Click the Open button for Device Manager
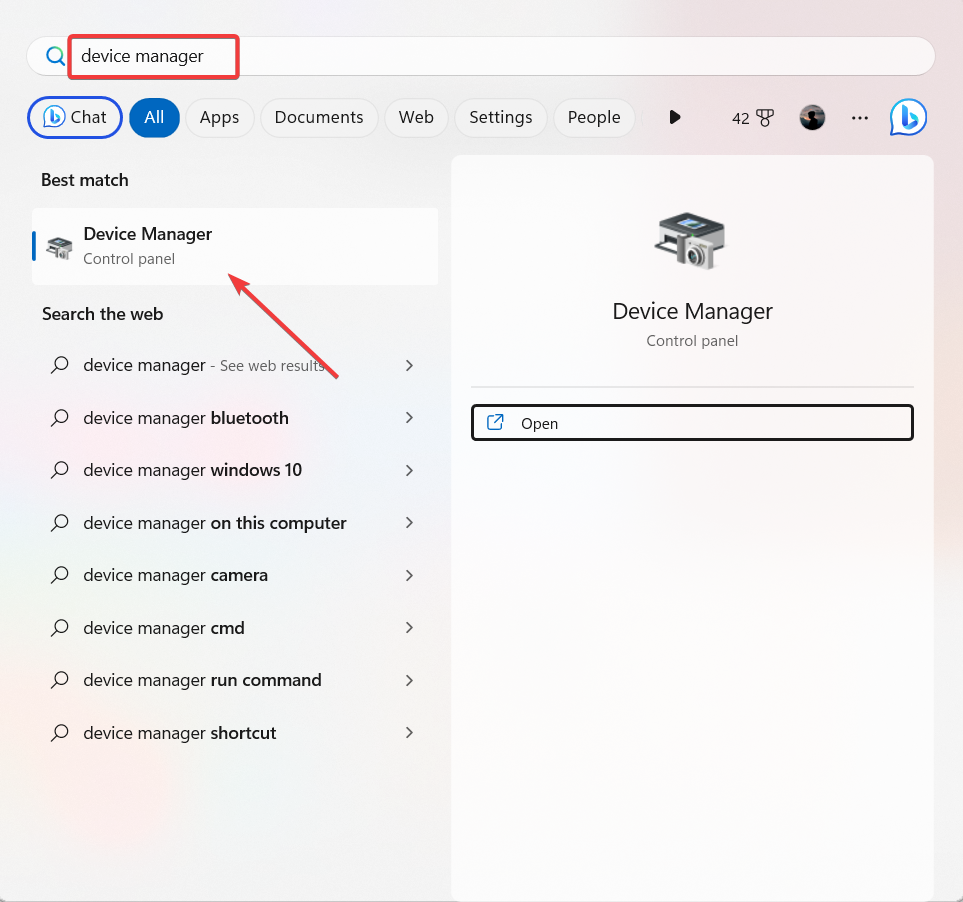Viewport: 963px width, 902px height. point(692,422)
